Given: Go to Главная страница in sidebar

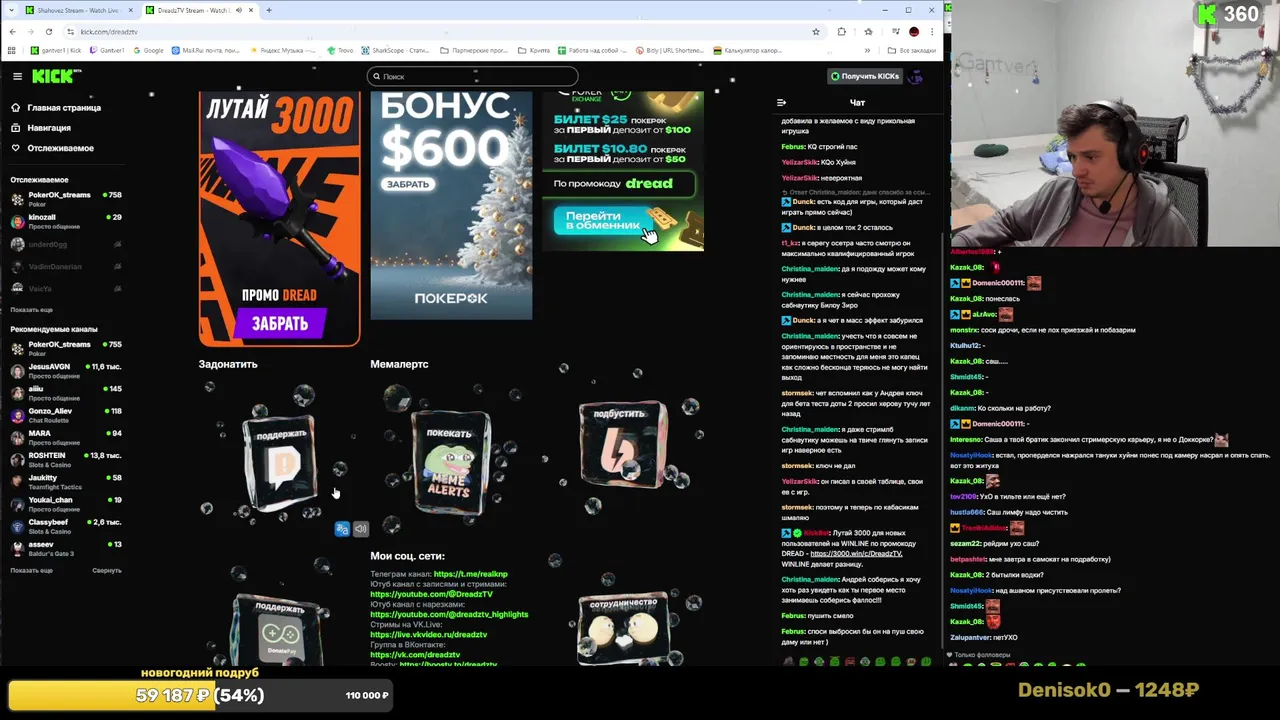Looking at the screenshot, I should 64,107.
